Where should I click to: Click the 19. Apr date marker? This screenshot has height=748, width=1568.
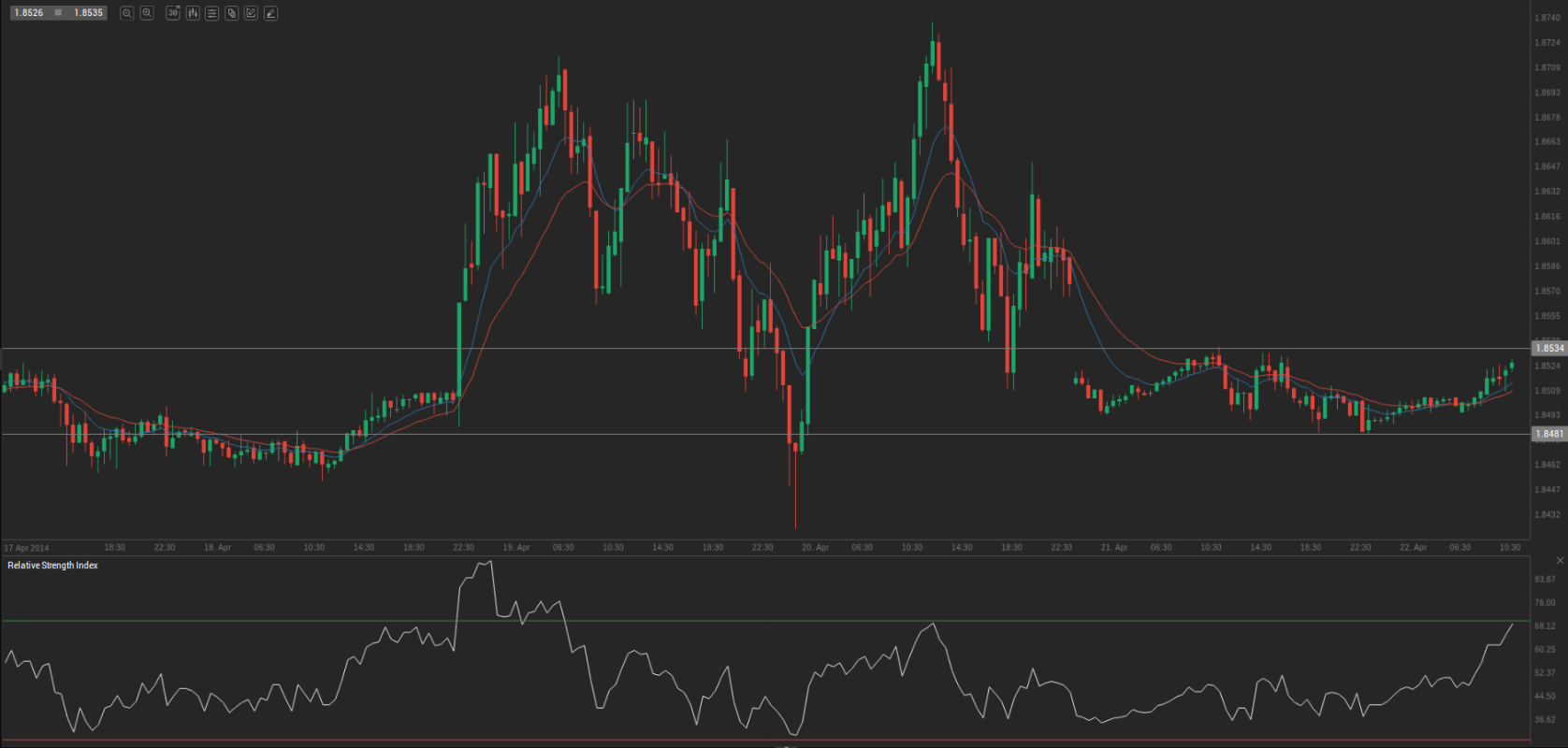pos(516,548)
